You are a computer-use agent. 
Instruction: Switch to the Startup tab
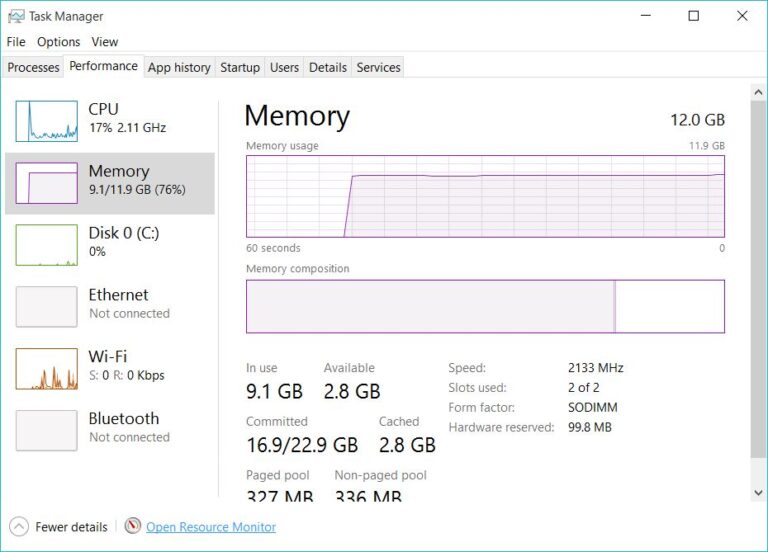240,67
